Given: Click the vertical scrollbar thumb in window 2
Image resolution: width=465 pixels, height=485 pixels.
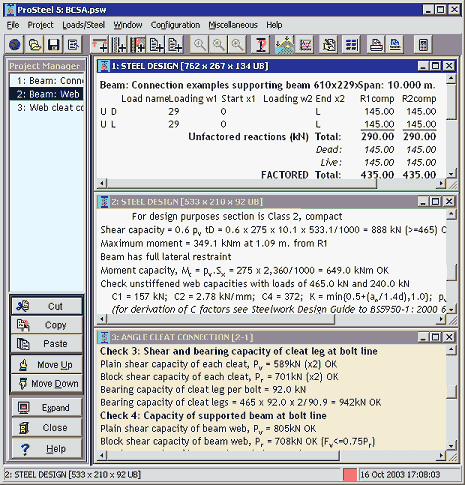Looking at the screenshot, I should tap(451, 272).
